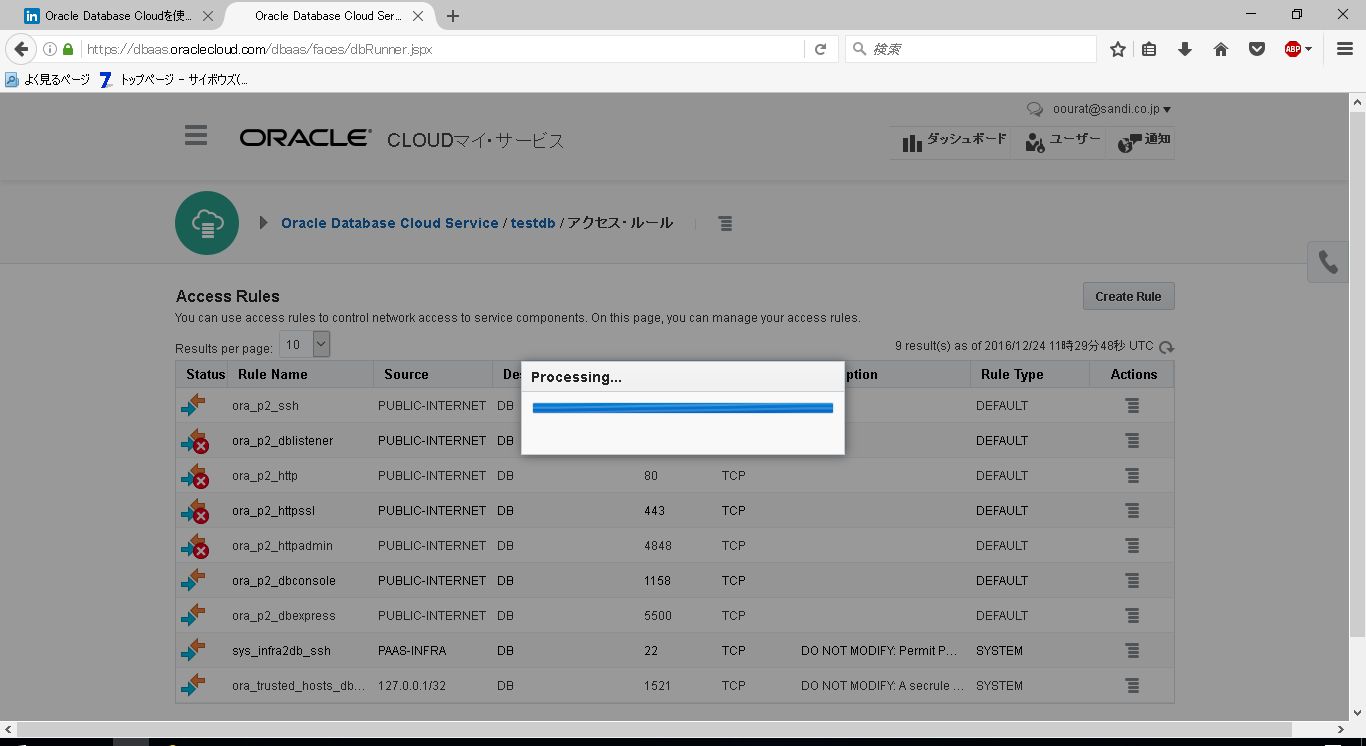Click the port 5500 cell
Viewport: 1366px width, 746px height.
pyautogui.click(x=658, y=616)
